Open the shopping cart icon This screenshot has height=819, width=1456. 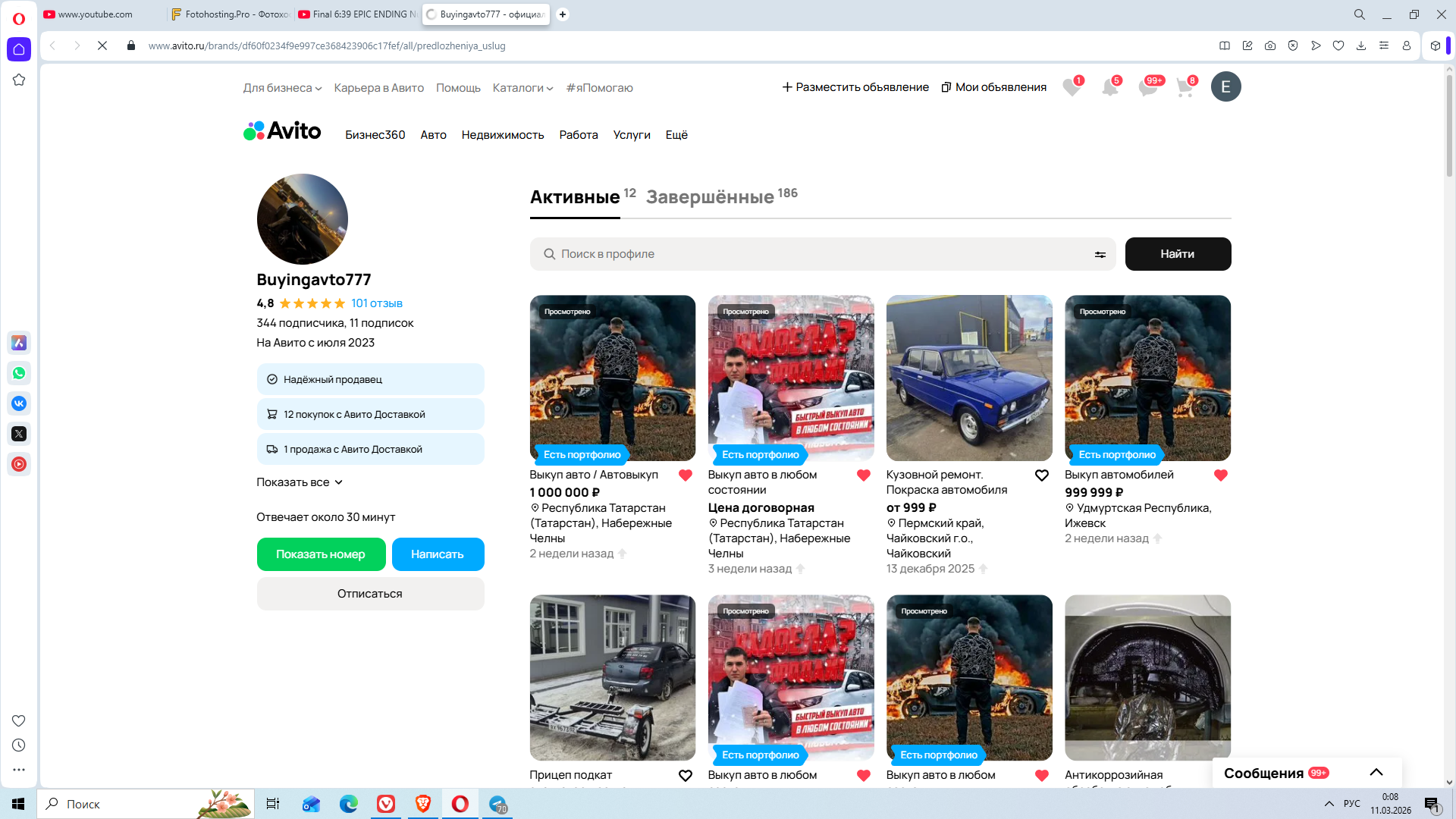[1185, 87]
